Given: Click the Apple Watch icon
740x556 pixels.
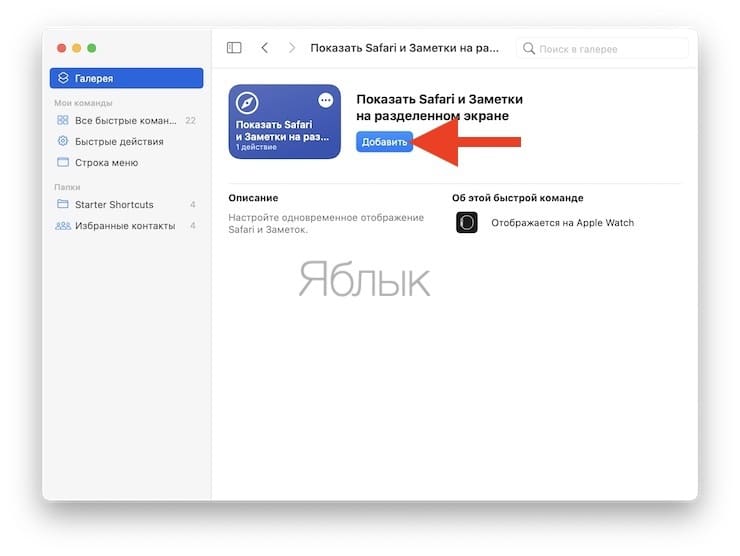Looking at the screenshot, I should coord(467,222).
